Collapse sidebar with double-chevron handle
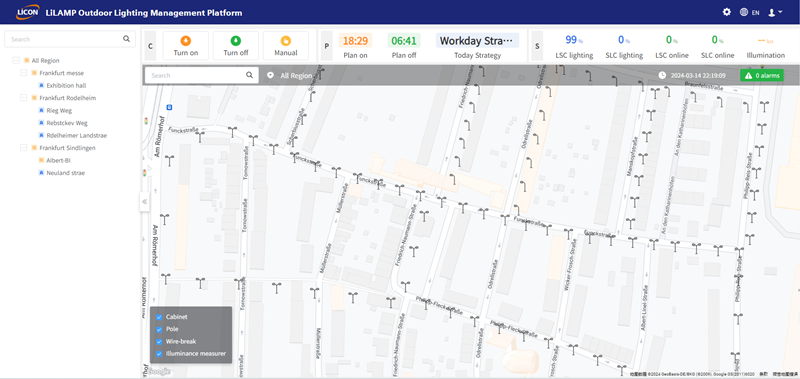Image resolution: width=800 pixels, height=379 pixels. pos(144,201)
